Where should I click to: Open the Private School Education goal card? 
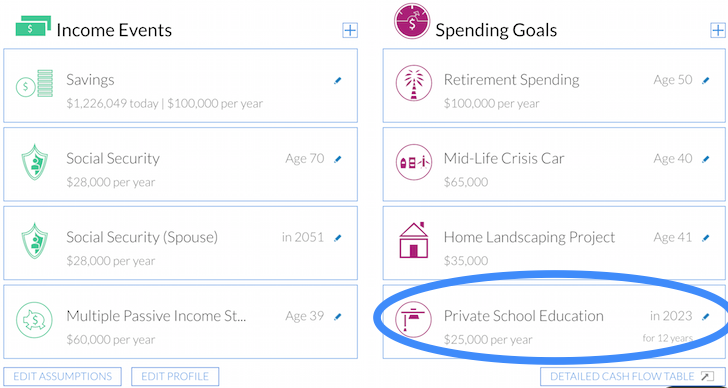555,322
